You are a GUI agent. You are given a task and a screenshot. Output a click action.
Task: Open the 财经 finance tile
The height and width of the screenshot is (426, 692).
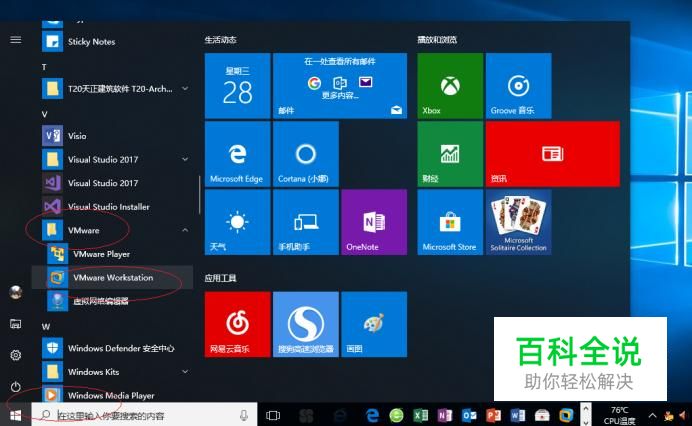[x=450, y=154]
